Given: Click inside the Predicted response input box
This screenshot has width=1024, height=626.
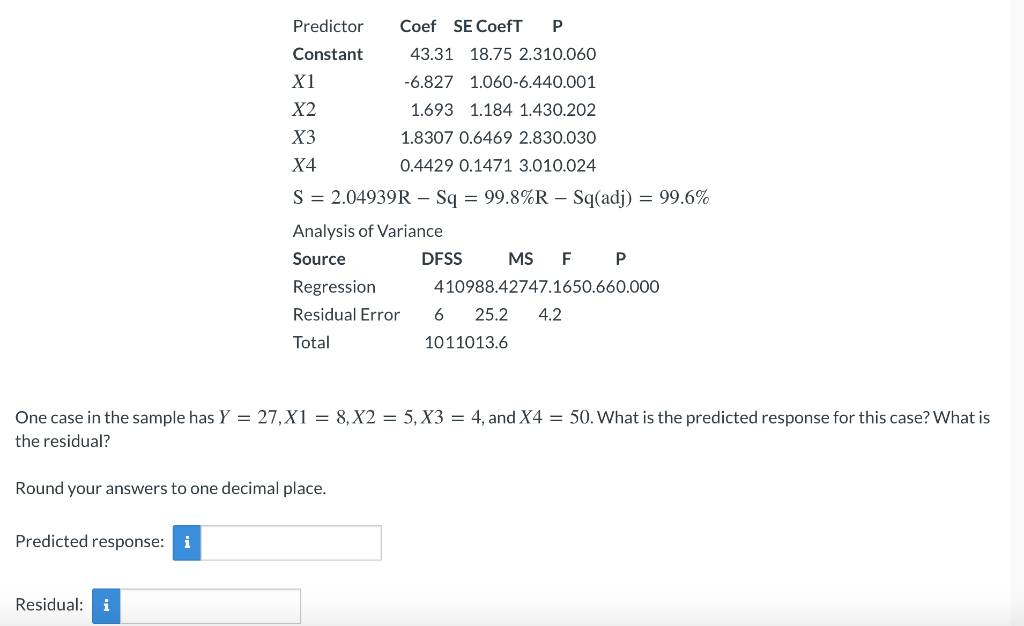Looking at the screenshot, I should tap(290, 542).
